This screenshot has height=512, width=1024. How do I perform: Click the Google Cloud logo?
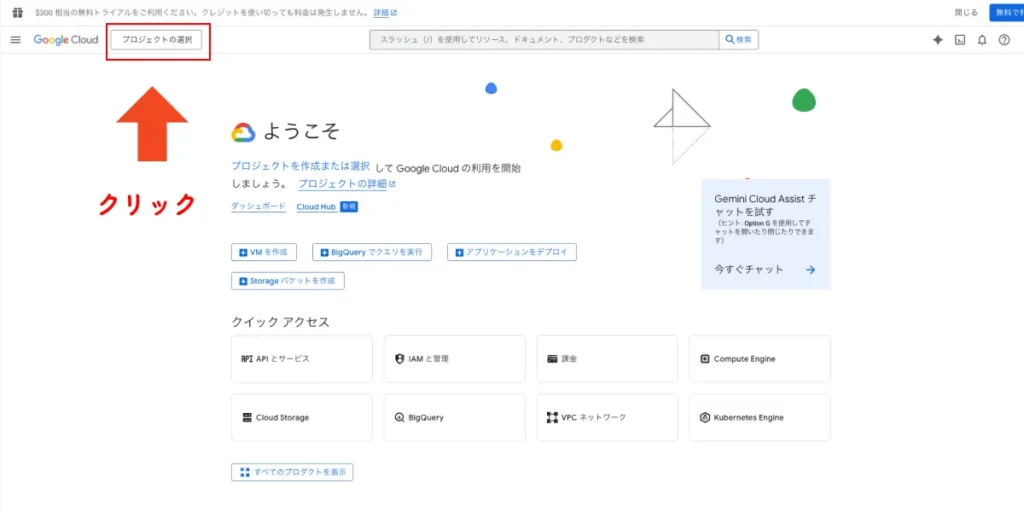[66, 40]
